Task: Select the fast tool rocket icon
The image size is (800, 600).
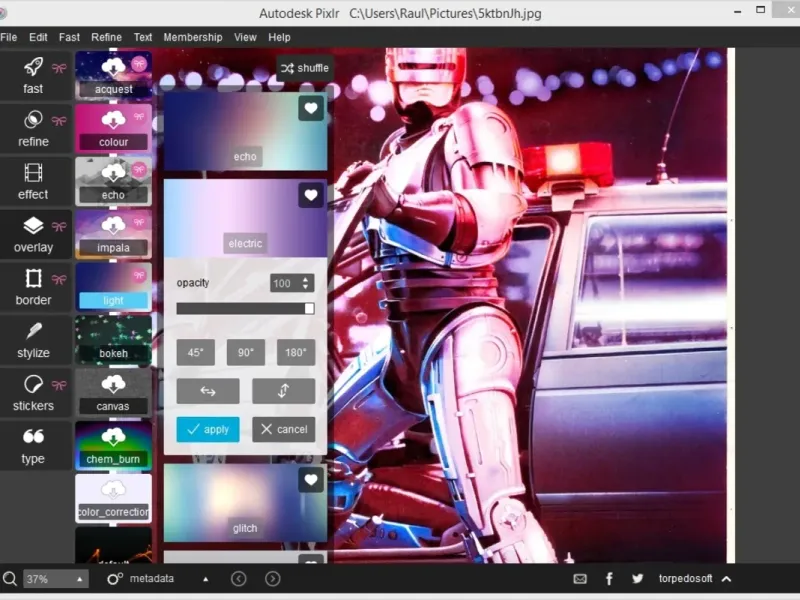Action: pyautogui.click(x=33, y=68)
